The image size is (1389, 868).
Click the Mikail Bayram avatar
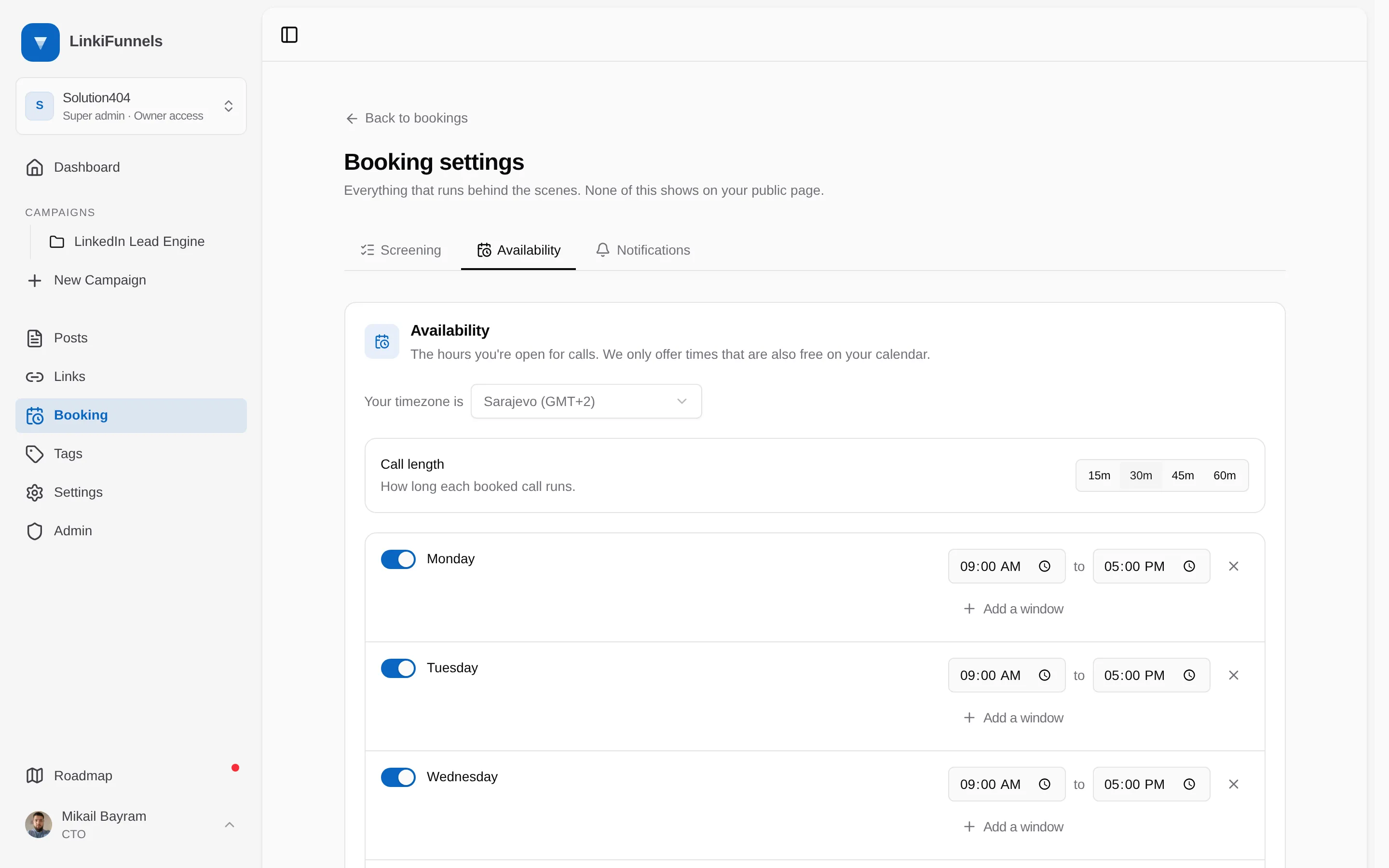[39, 825]
